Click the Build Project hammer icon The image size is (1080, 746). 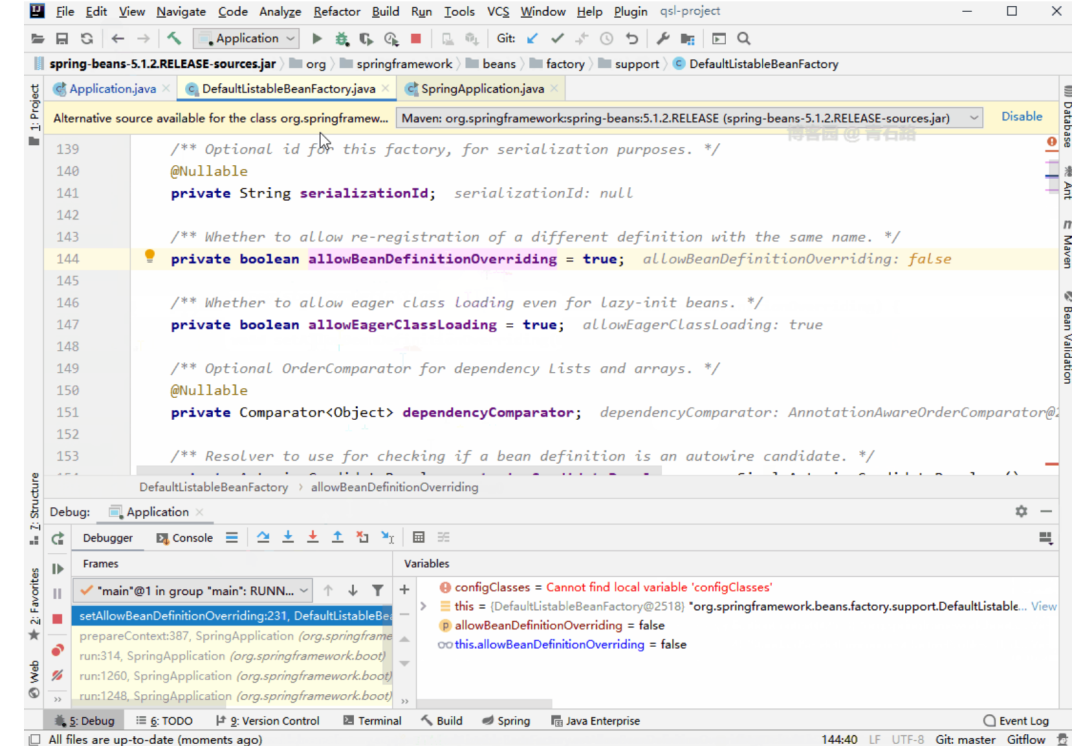(174, 39)
